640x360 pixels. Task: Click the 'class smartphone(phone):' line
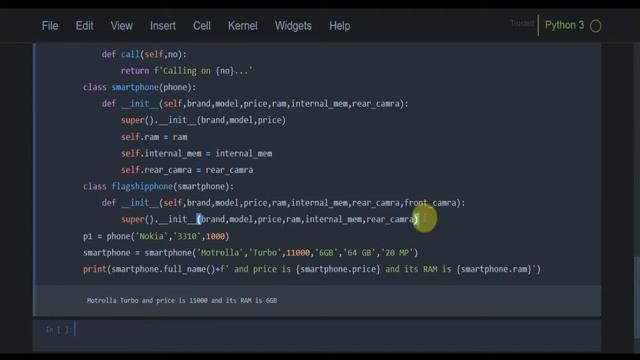coord(139,87)
